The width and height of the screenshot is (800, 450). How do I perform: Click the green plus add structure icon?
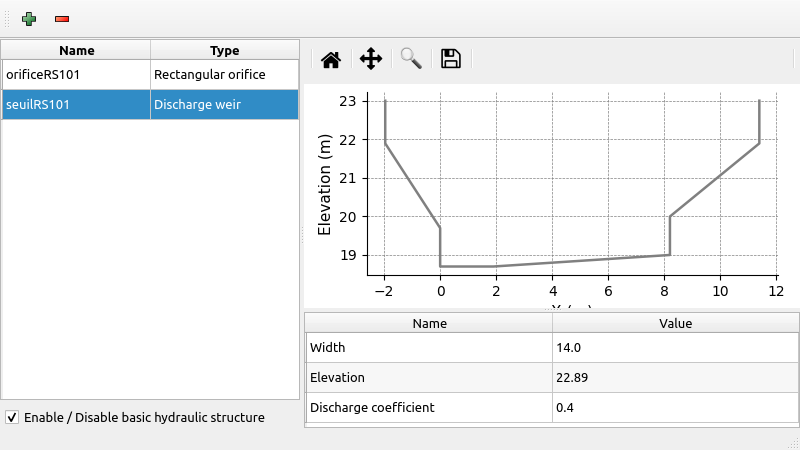point(29,19)
